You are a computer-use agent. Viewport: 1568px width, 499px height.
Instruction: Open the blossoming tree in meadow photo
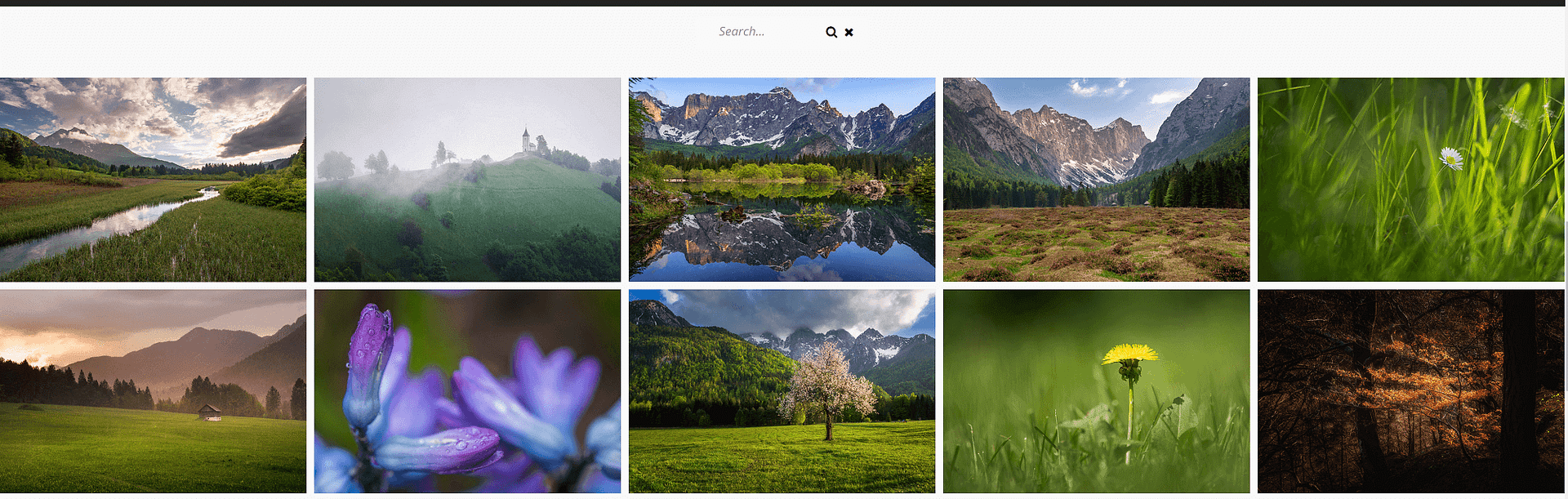[x=782, y=391]
